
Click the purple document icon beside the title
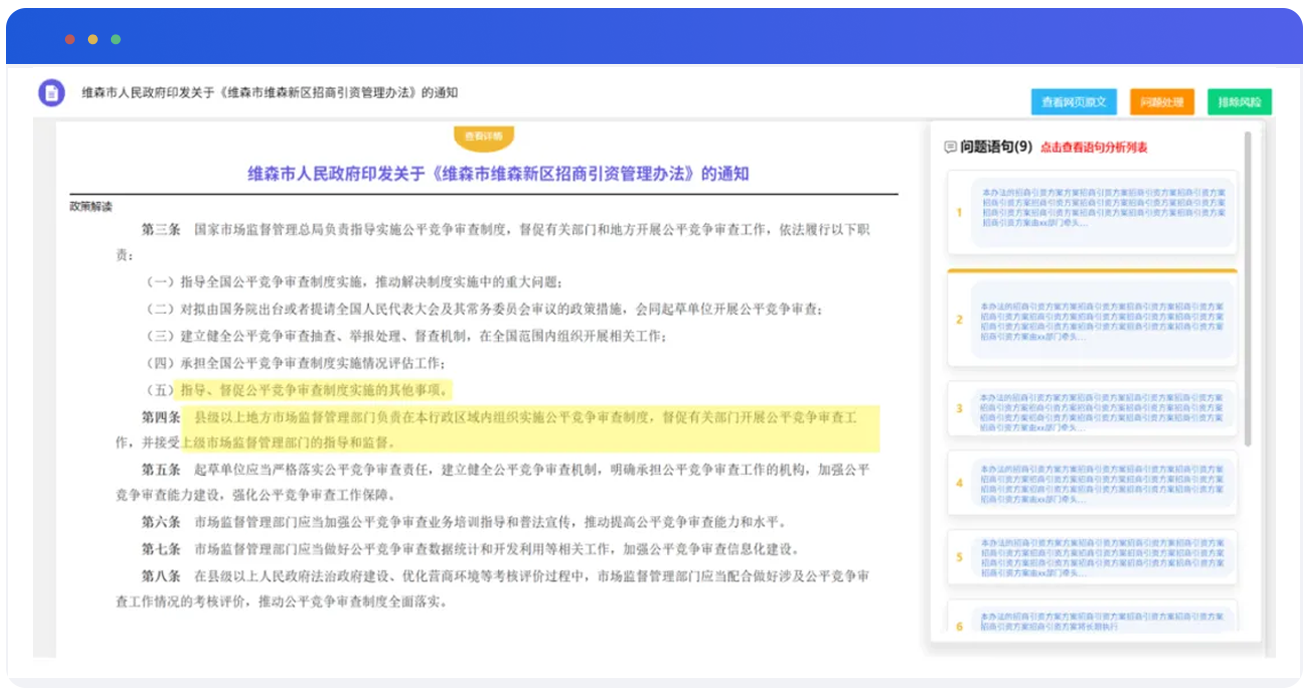[51, 93]
